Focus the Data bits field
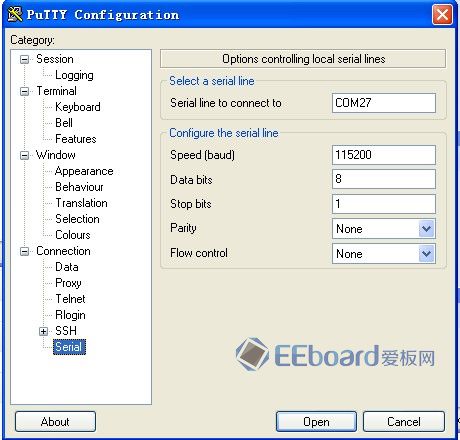Image resolution: width=460 pixels, height=440 pixels. (384, 179)
